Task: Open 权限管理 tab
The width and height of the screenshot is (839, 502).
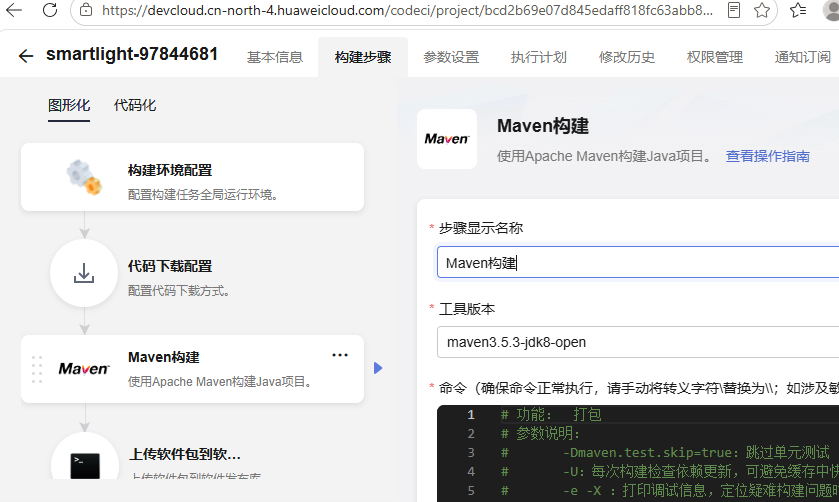Action: pyautogui.click(x=714, y=57)
